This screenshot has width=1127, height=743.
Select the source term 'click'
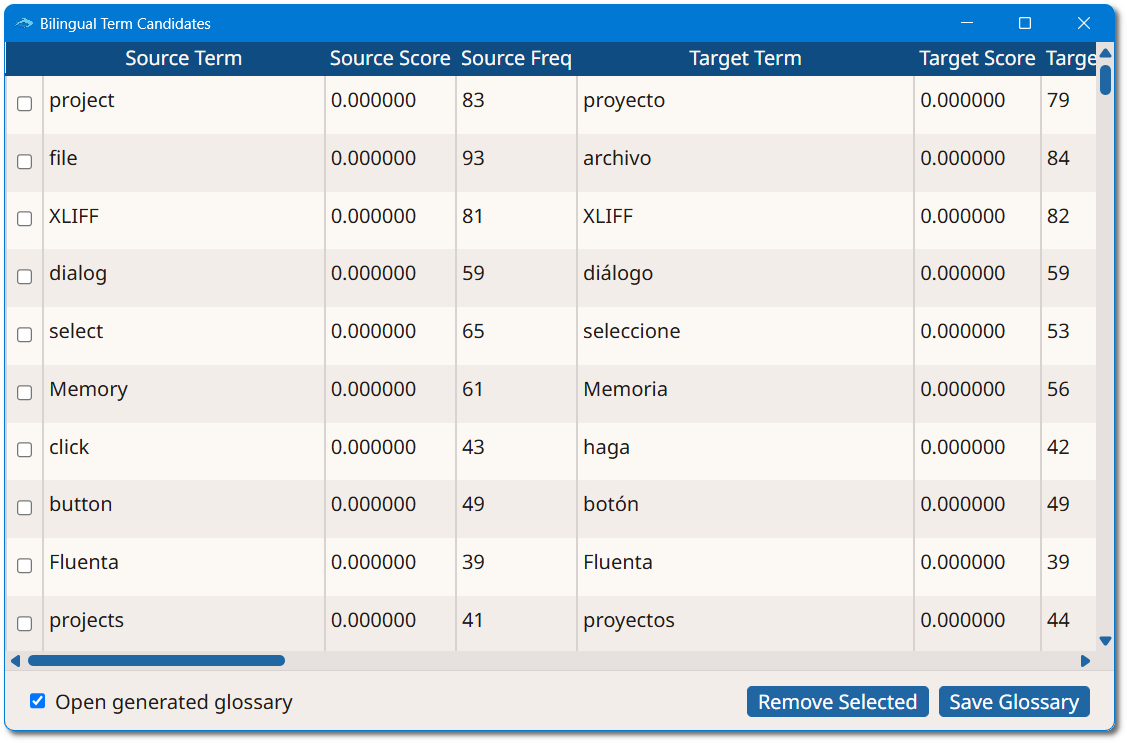click(69, 447)
